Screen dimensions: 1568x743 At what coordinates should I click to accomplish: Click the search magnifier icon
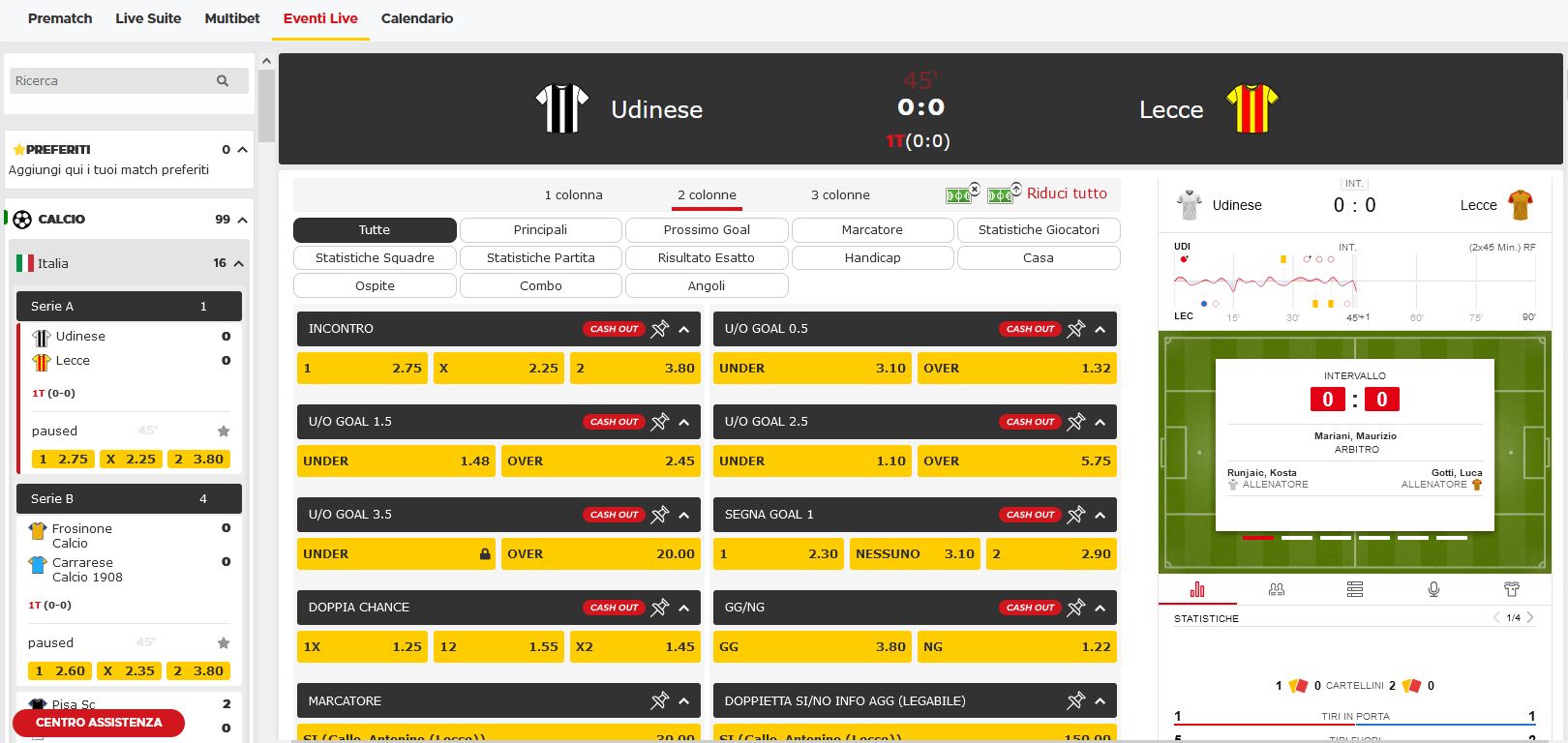[x=223, y=81]
